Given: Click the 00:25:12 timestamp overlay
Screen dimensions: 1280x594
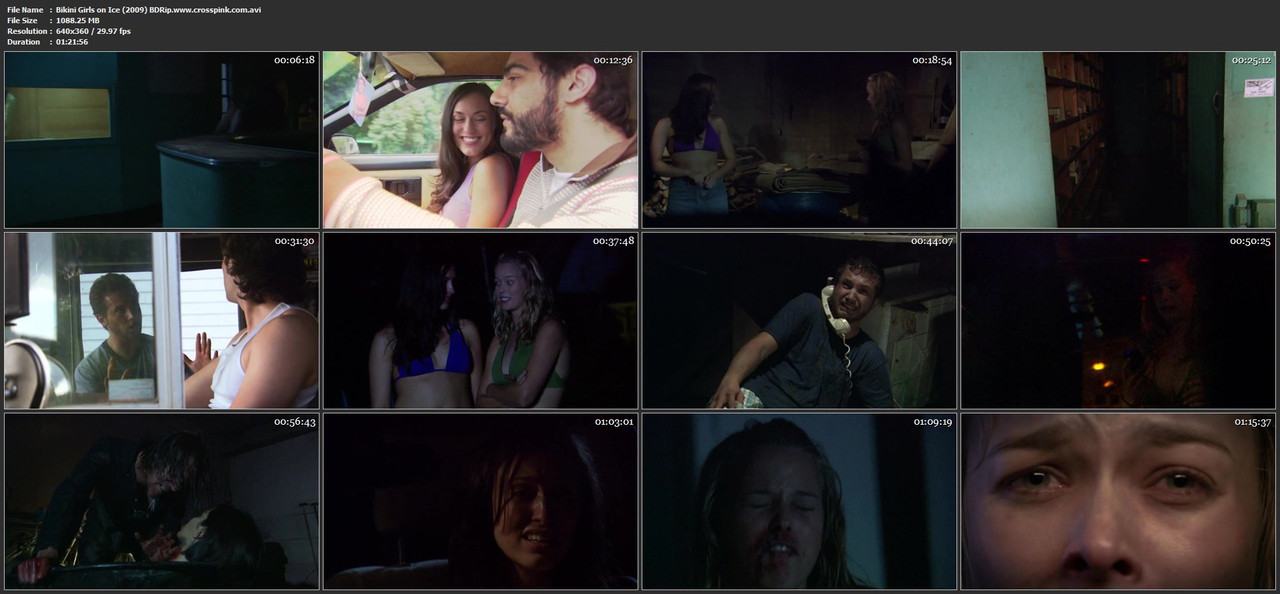Looking at the screenshot, I should click(1251, 61).
